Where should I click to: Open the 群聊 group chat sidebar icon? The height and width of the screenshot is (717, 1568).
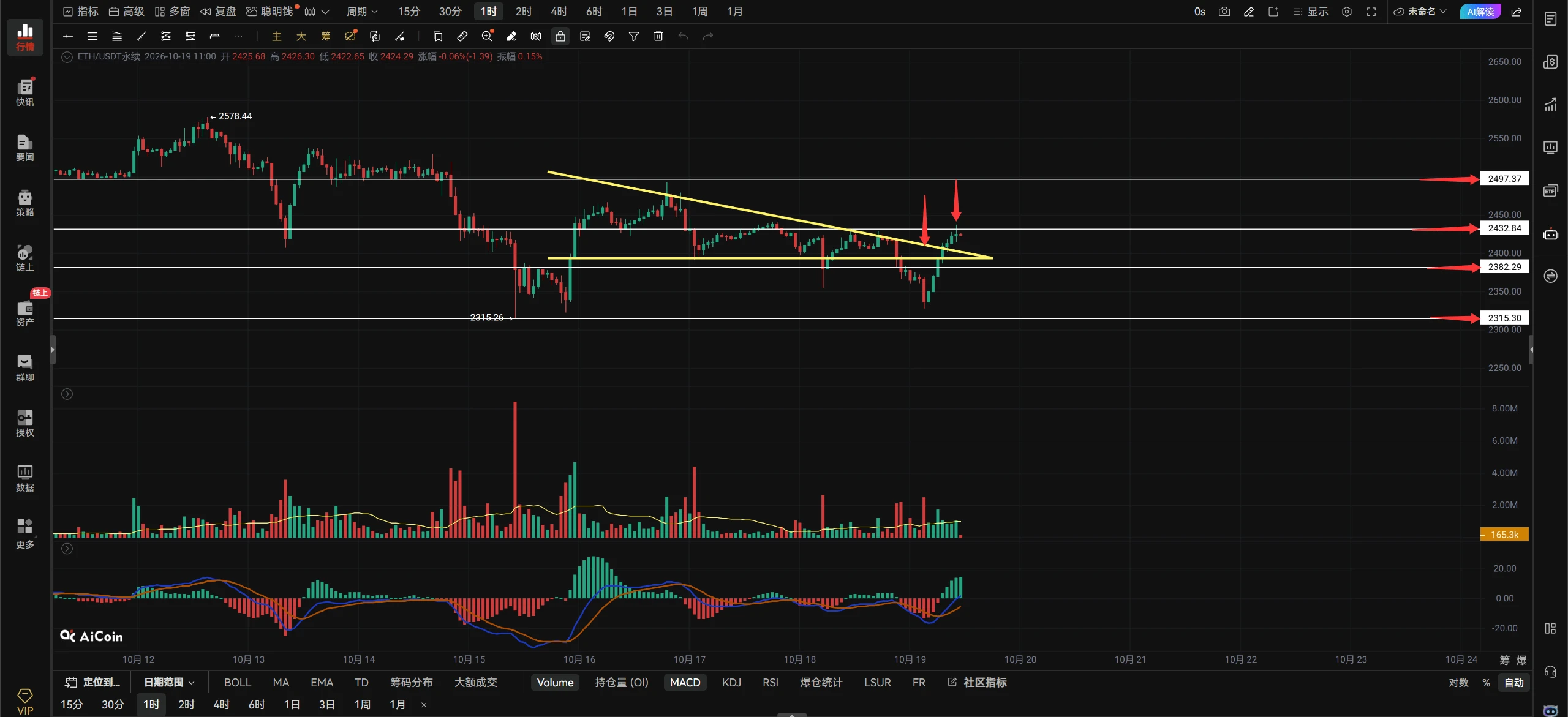pyautogui.click(x=25, y=368)
